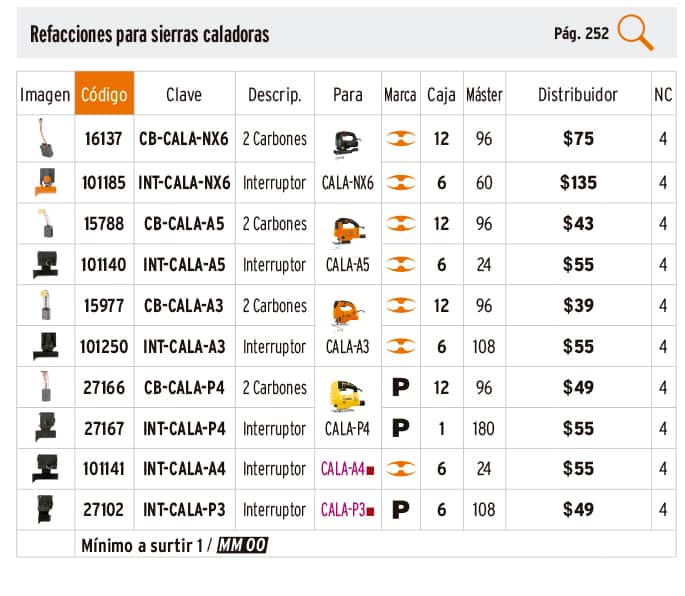Viewport: 685px width, 596px height.
Task: Click the clave INT-CALA-A5
Action: pyautogui.click(x=184, y=264)
